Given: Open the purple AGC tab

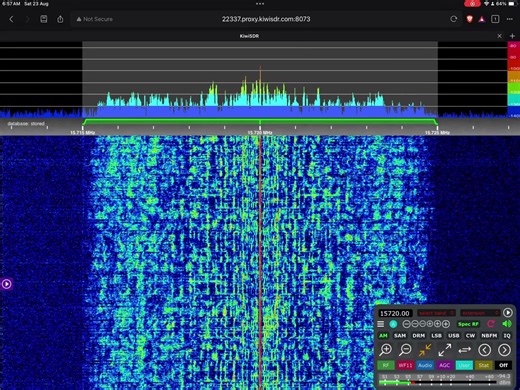Looking at the screenshot, I should [x=445, y=365].
